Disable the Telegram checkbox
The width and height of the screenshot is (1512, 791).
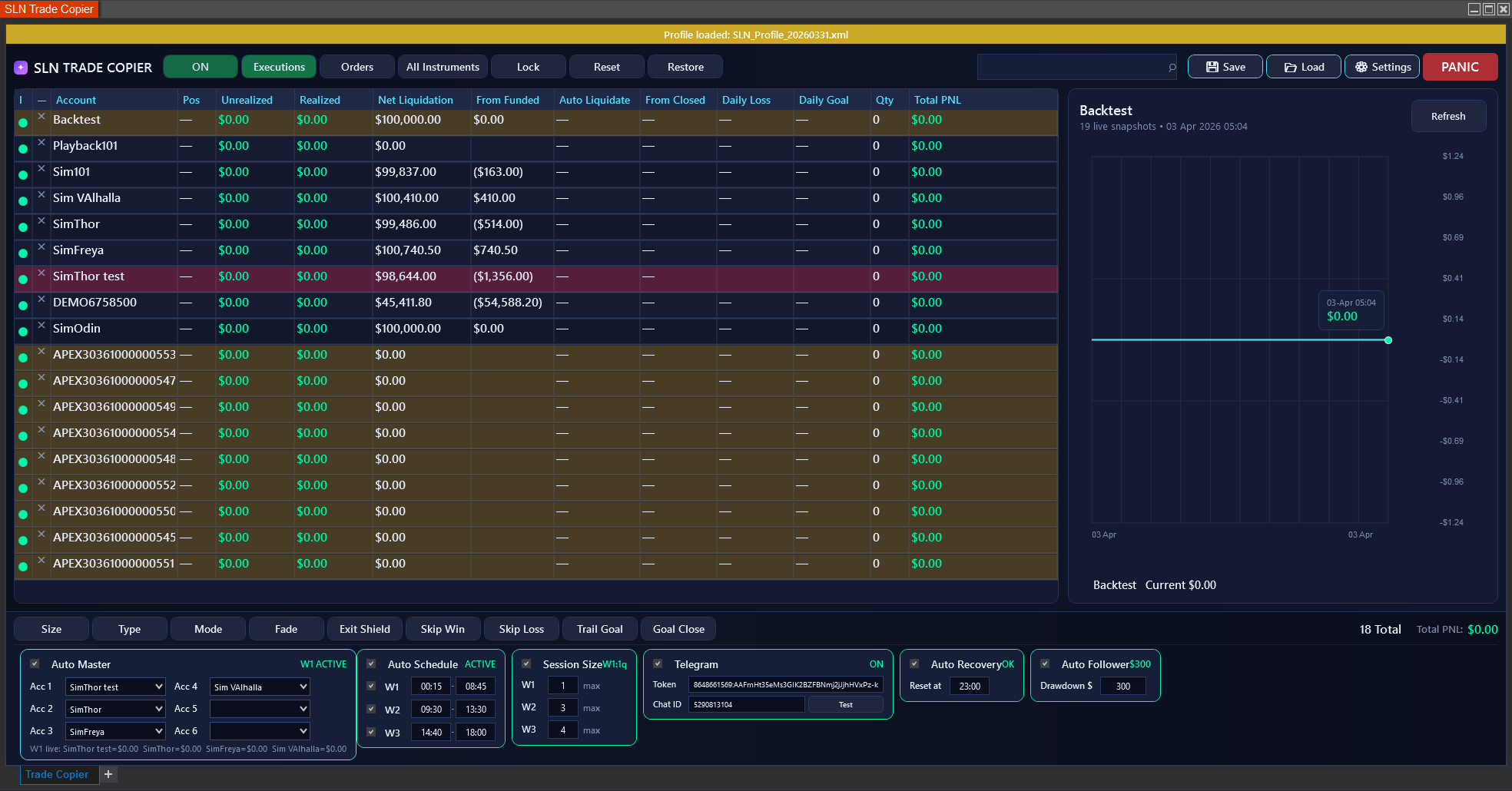click(x=658, y=664)
